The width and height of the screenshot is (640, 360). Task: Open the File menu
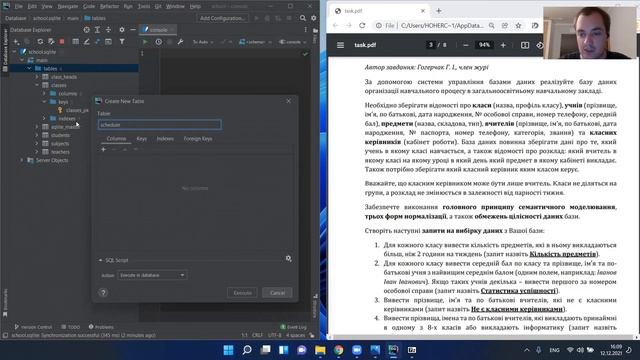[19, 6]
